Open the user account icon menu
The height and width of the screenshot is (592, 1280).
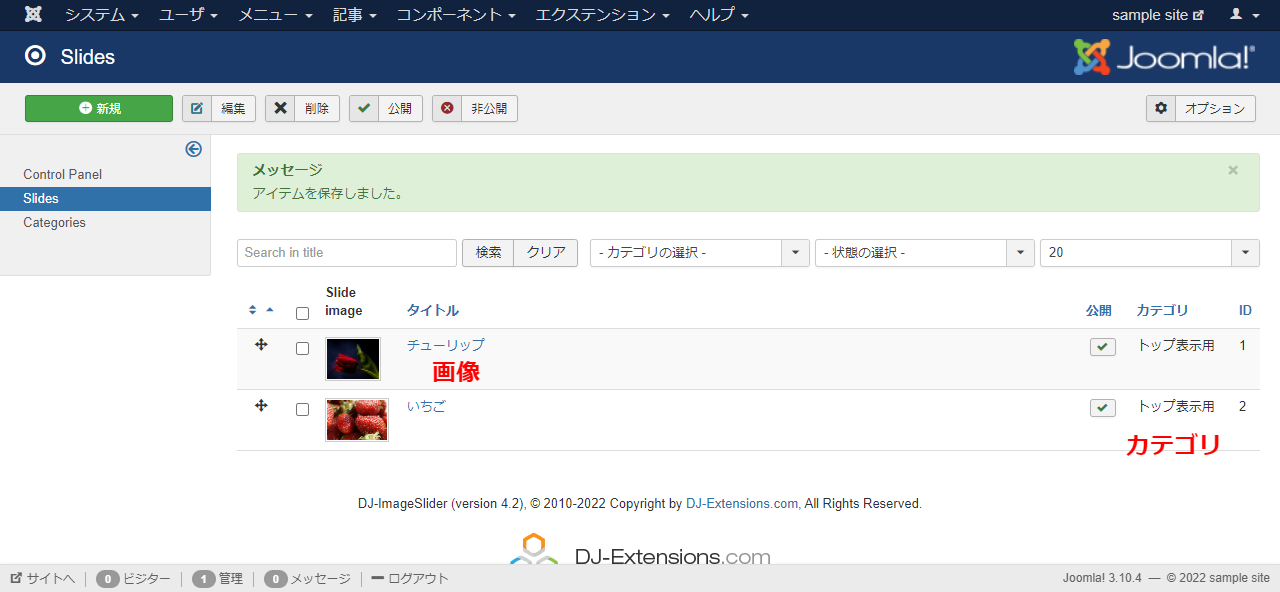tap(1244, 15)
